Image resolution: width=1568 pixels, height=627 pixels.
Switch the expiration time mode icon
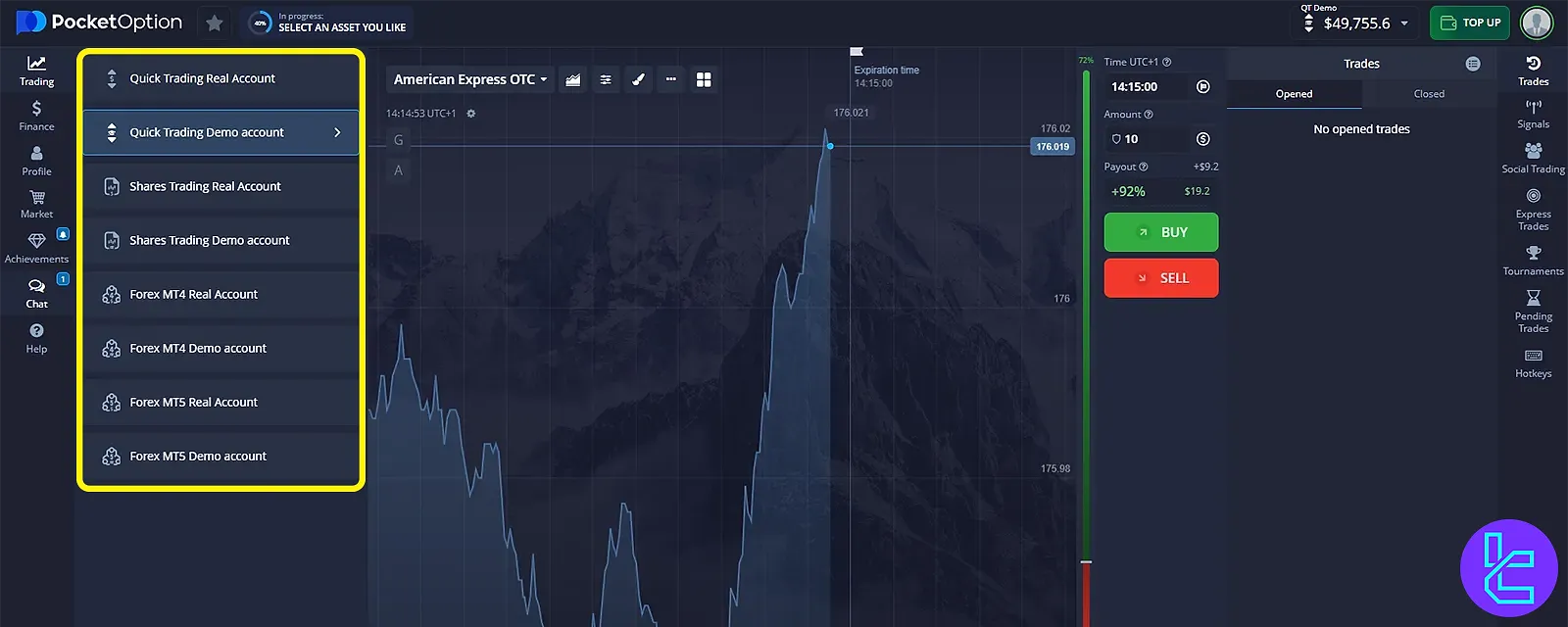tap(1203, 87)
